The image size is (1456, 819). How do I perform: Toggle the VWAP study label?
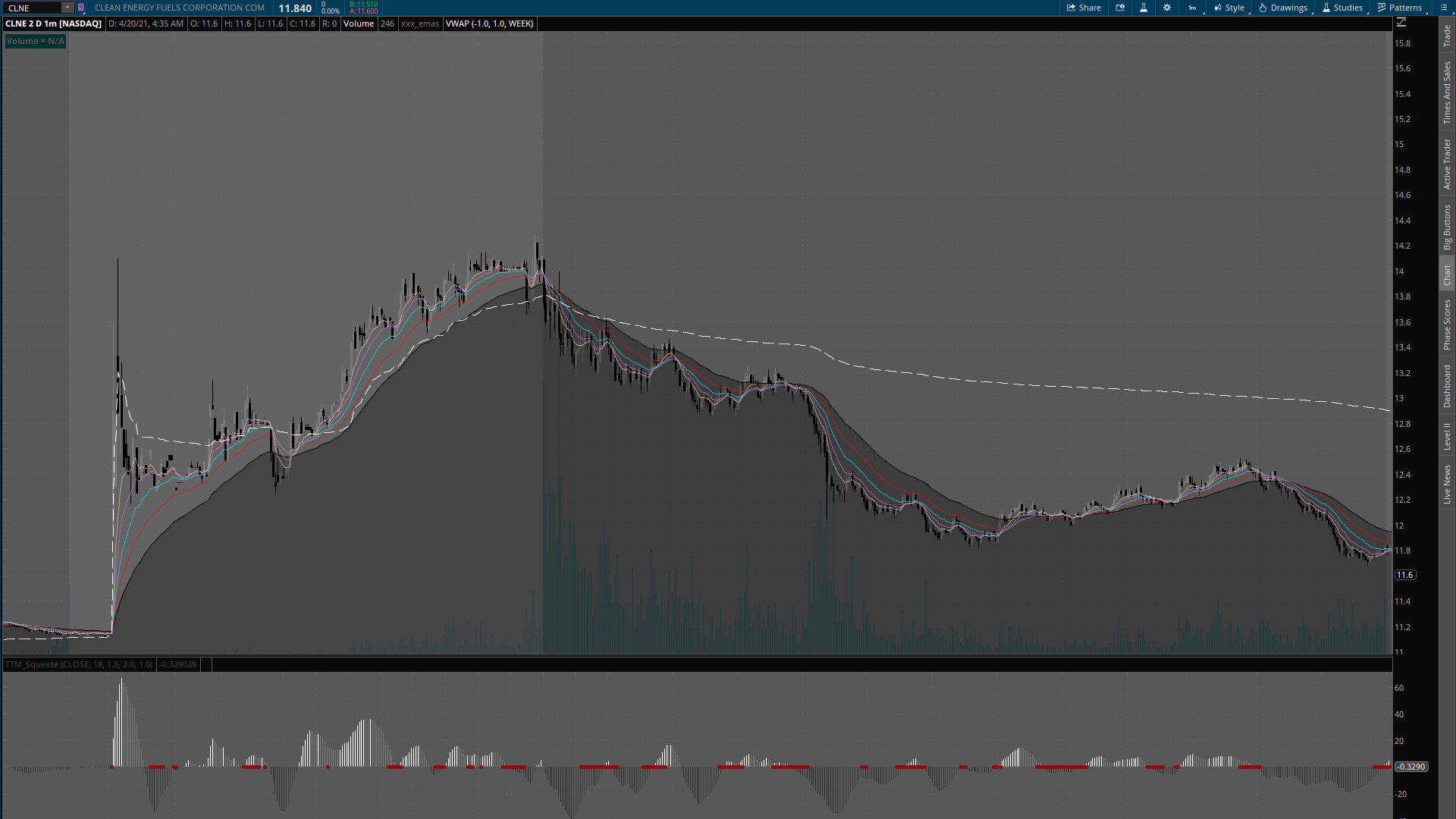pos(489,24)
